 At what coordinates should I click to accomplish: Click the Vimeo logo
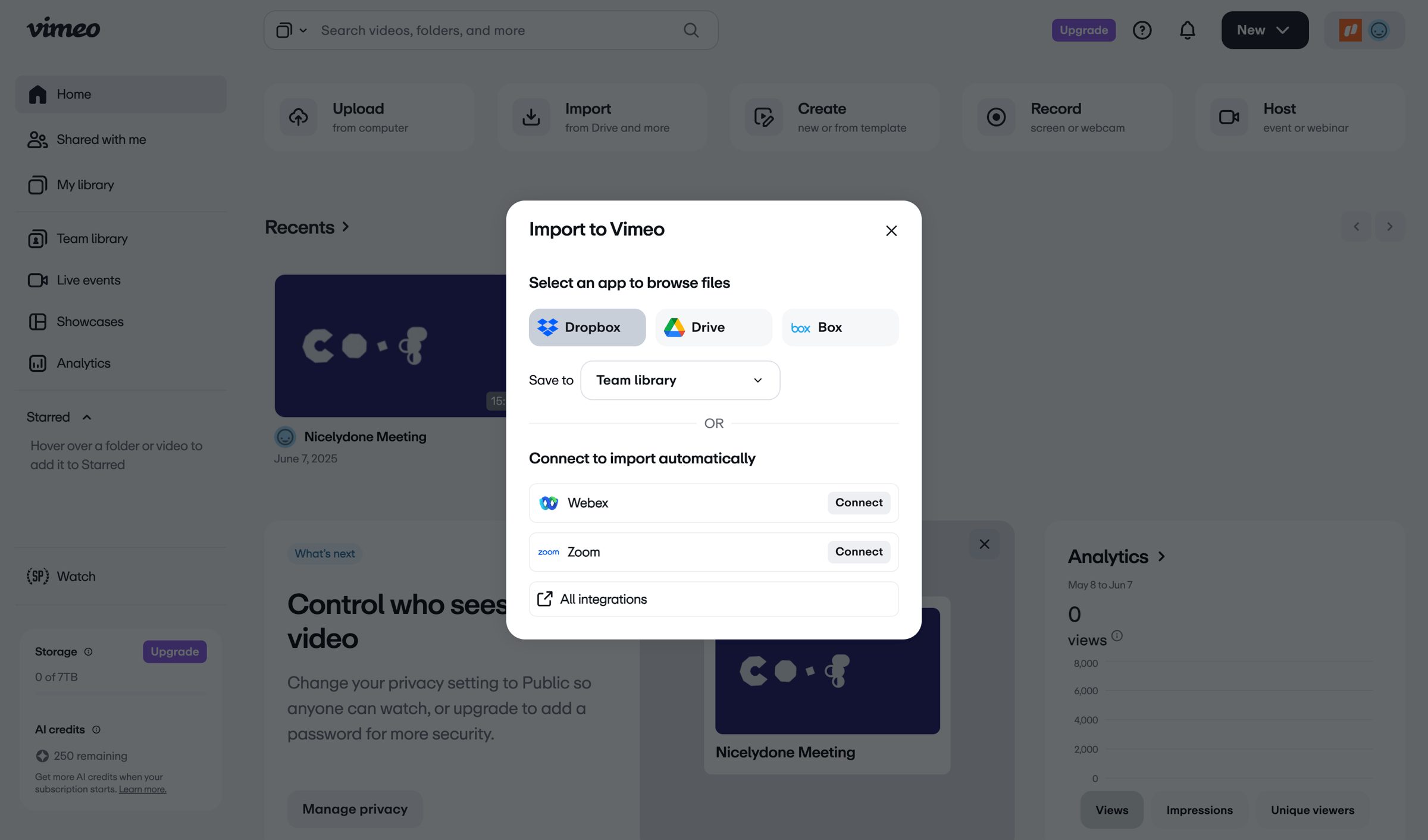click(x=63, y=29)
